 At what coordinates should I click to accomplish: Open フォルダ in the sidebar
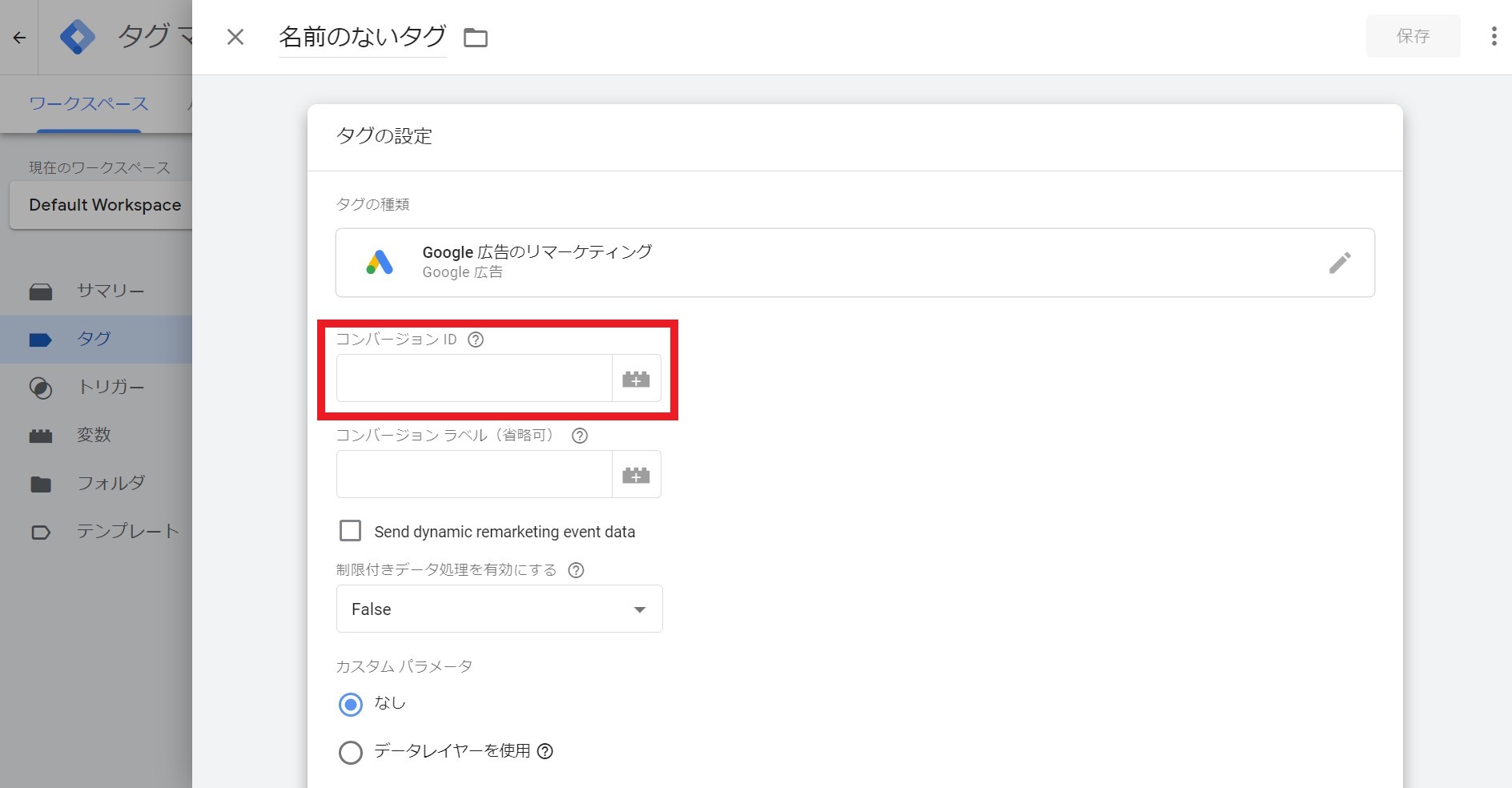click(96, 483)
